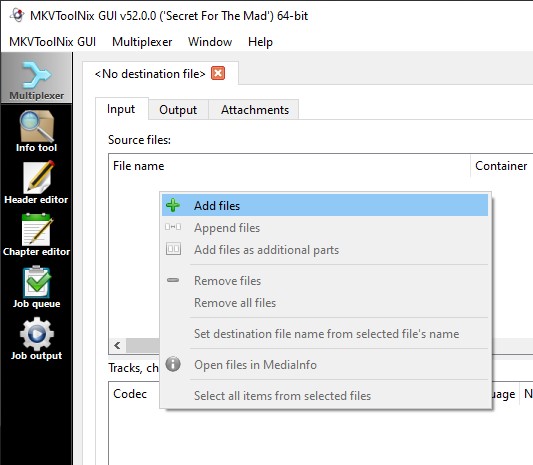Open the Chapter editor
Screen dimensions: 533x465
(x=36, y=235)
